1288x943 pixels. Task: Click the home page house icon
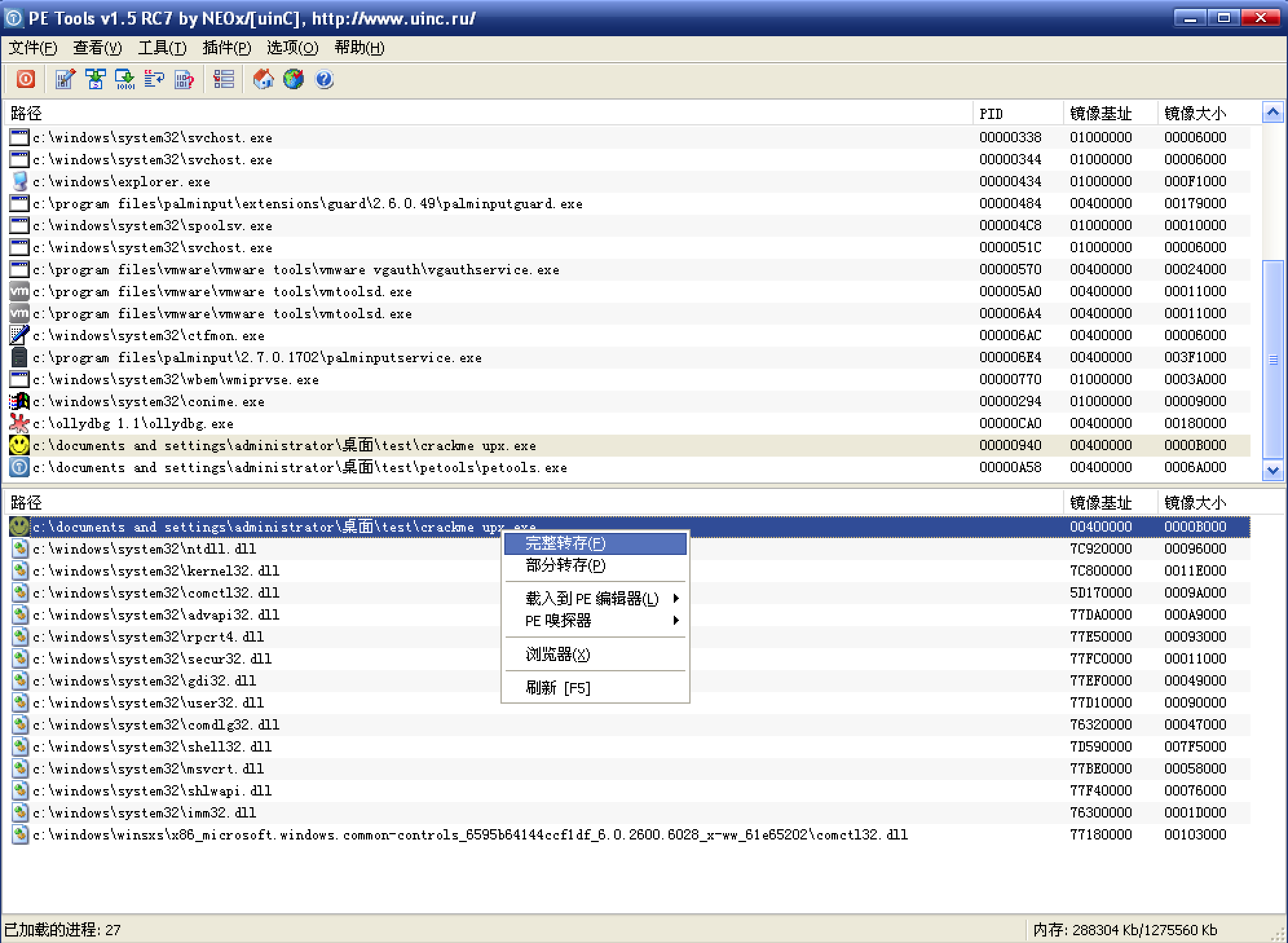pos(263,80)
